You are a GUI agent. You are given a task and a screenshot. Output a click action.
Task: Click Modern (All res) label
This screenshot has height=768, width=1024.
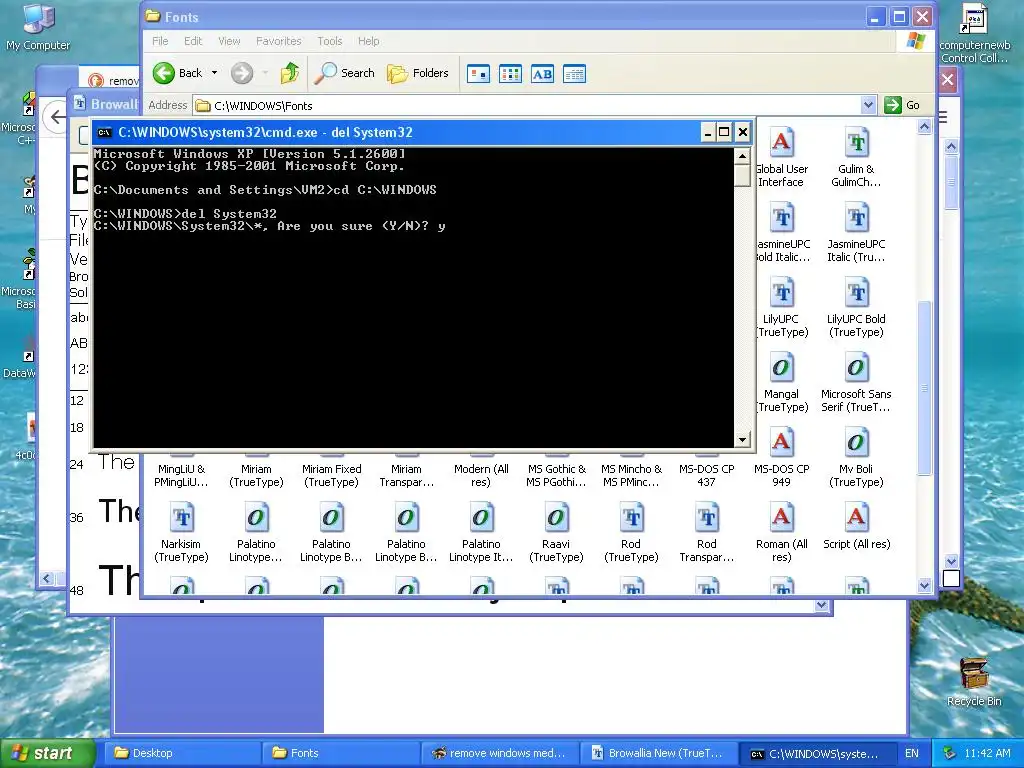(x=481, y=475)
